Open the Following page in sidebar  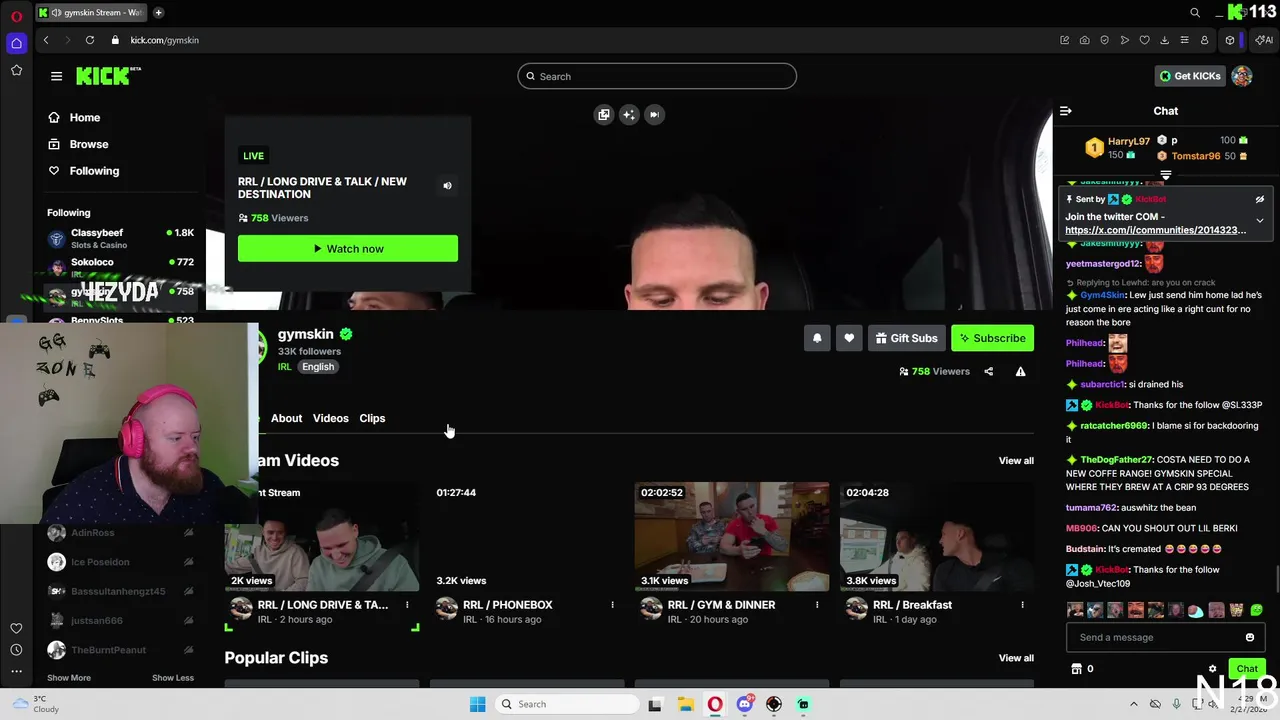pyautogui.click(x=94, y=171)
